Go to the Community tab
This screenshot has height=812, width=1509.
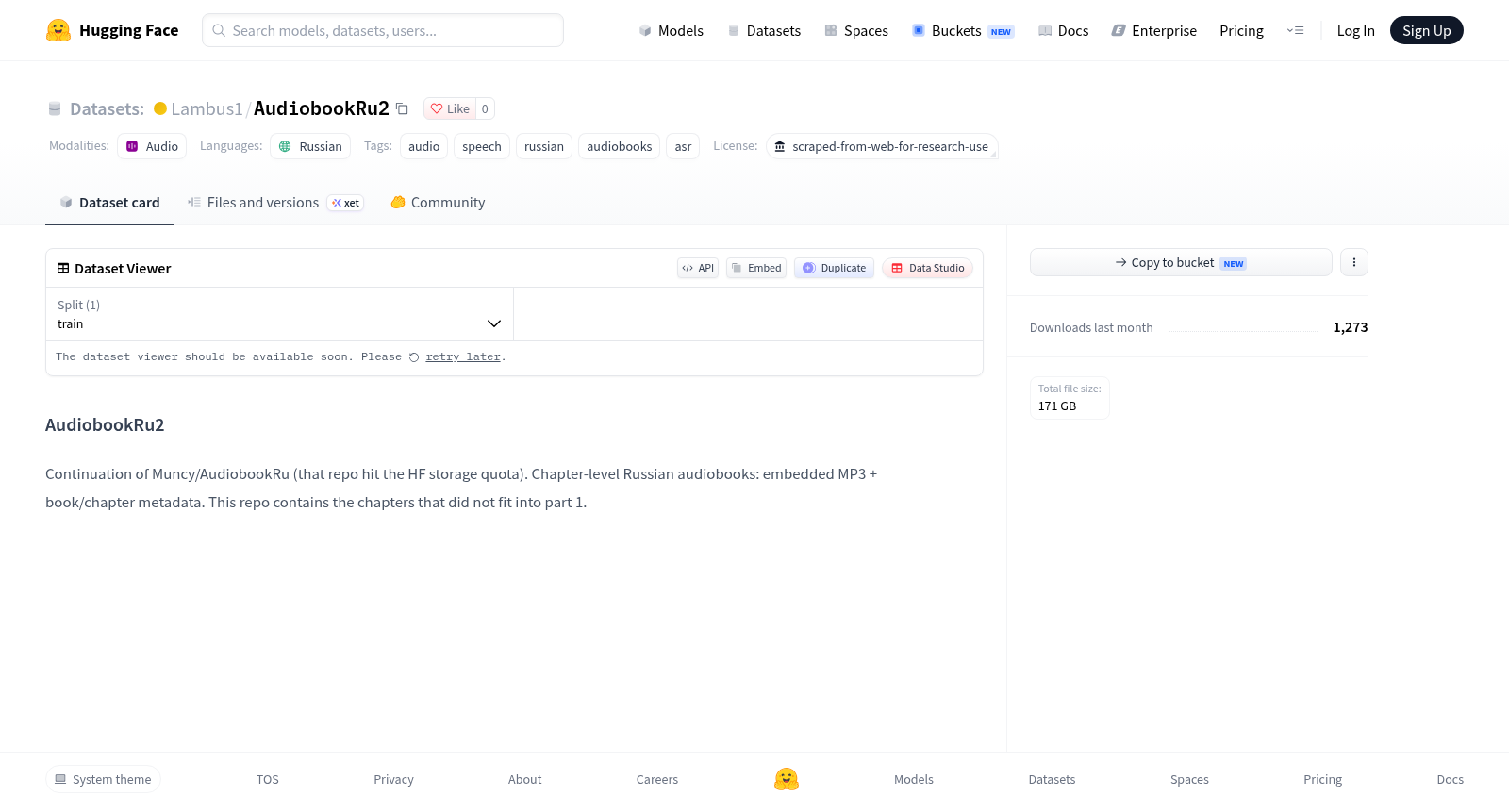click(x=438, y=203)
